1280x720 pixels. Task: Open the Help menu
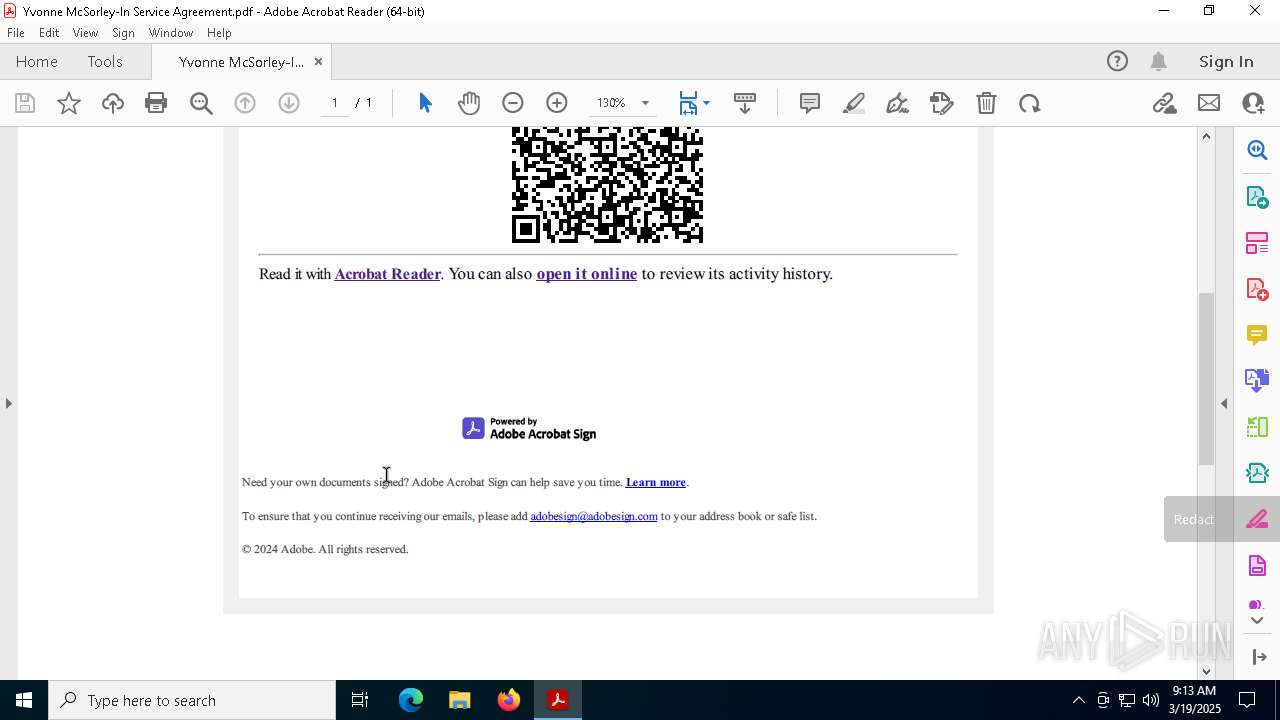tap(219, 32)
